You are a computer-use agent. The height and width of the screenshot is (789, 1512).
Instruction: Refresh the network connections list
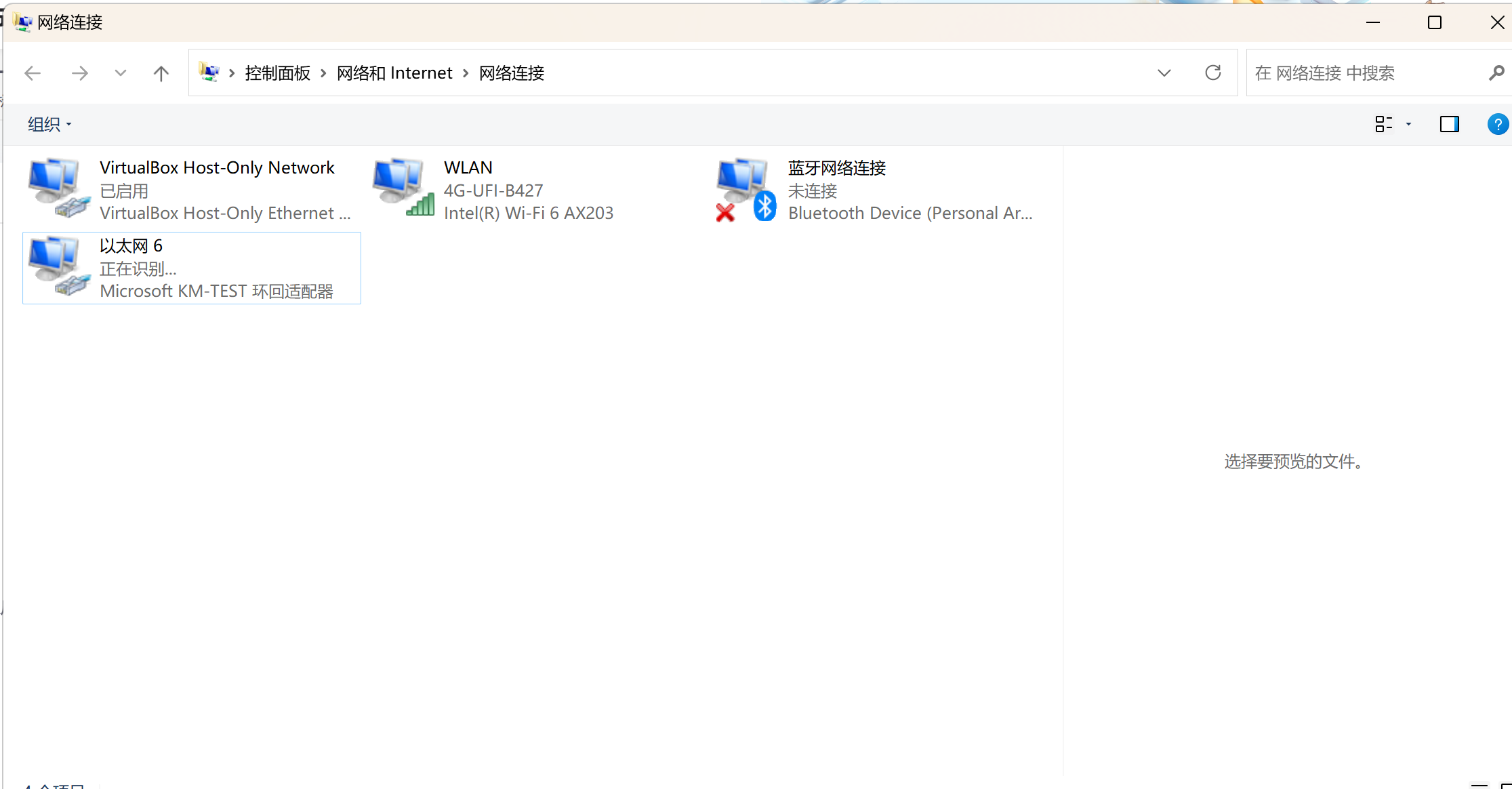coord(1213,73)
